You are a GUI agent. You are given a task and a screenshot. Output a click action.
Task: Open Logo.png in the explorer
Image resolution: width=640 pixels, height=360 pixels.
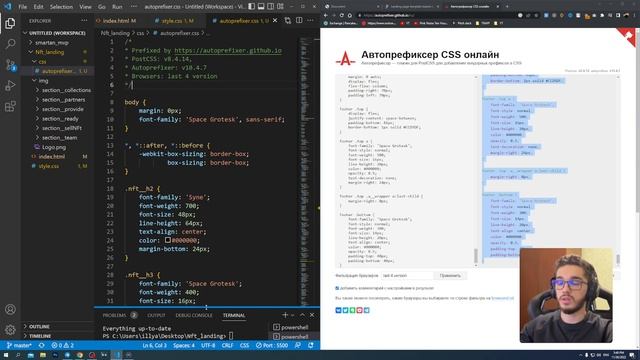[54, 147]
